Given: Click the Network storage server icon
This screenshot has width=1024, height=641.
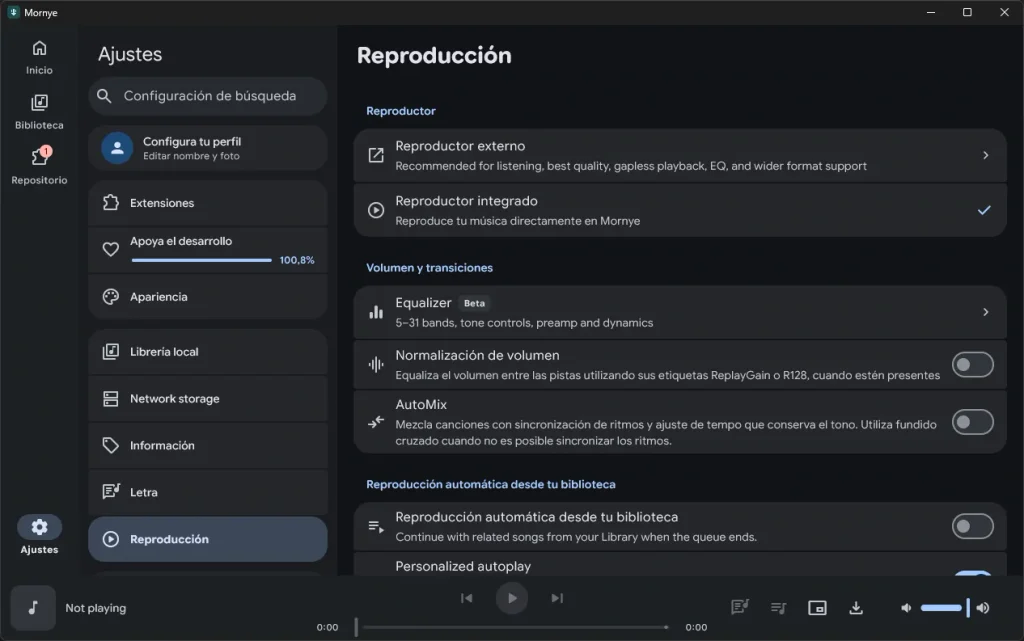Looking at the screenshot, I should coord(111,399).
